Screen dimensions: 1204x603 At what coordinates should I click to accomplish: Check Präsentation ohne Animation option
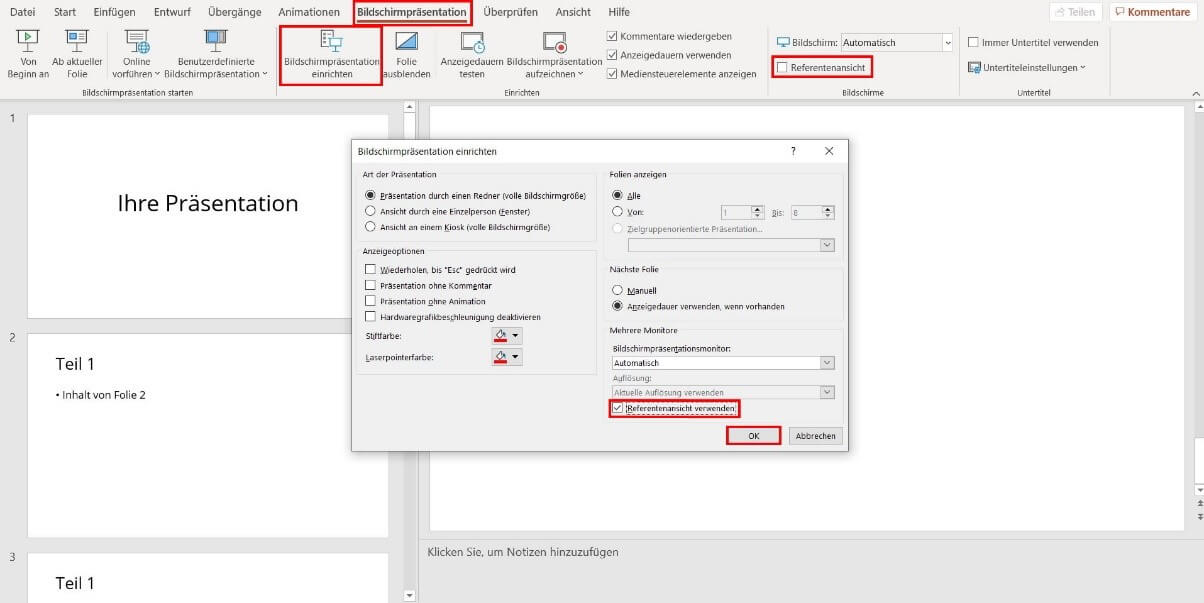[x=371, y=301]
